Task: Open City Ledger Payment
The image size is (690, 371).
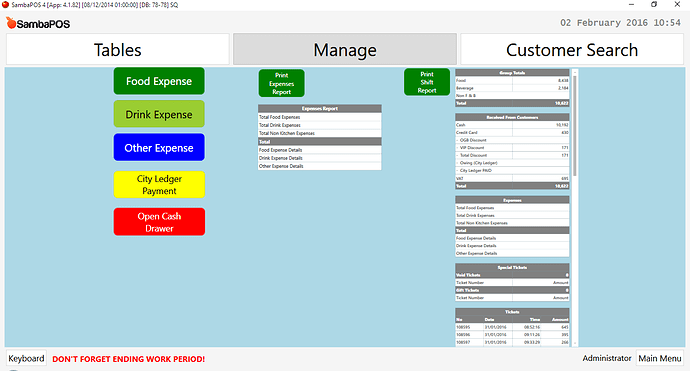Action: tap(159, 185)
